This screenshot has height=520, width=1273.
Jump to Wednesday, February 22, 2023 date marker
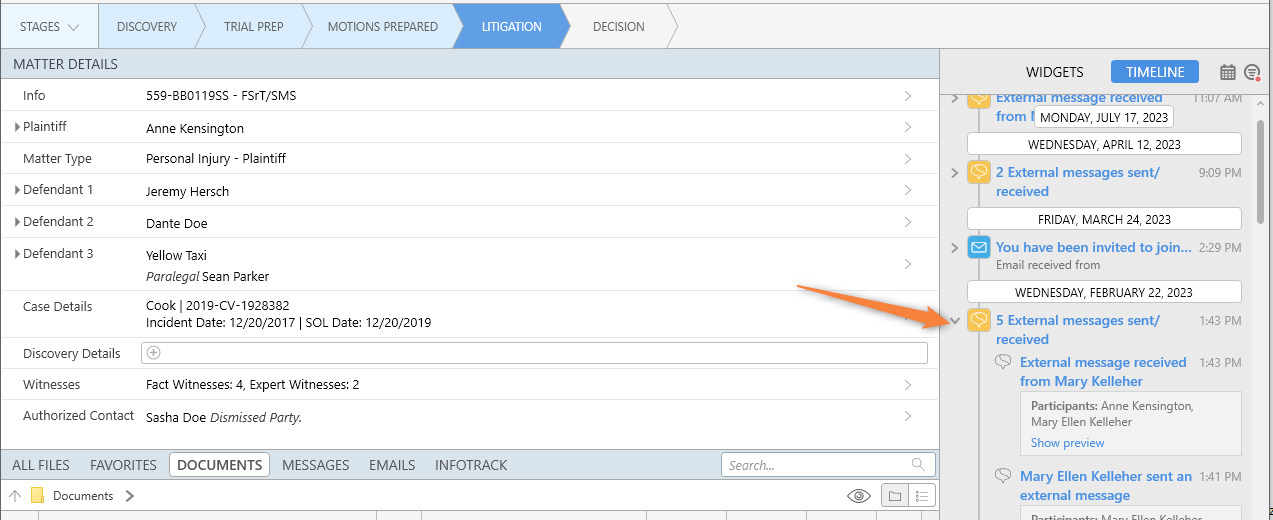click(1104, 293)
